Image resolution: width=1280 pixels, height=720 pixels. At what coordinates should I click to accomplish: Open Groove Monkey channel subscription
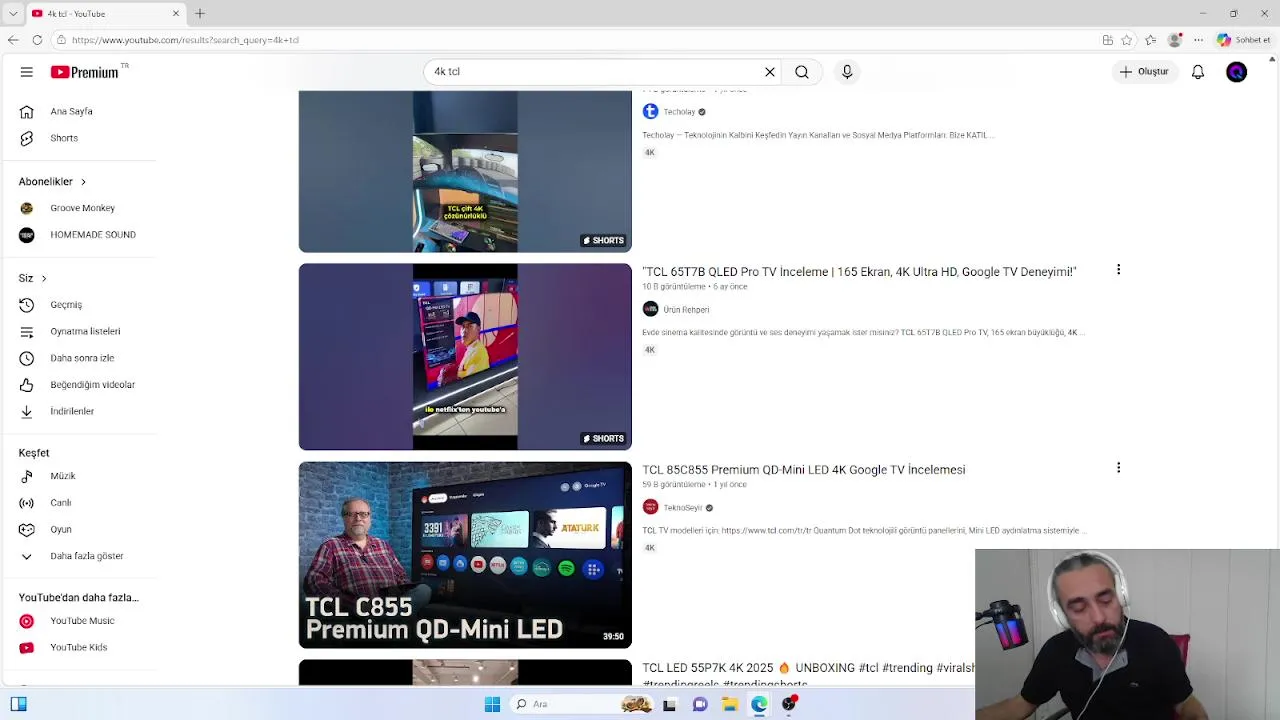(x=82, y=208)
